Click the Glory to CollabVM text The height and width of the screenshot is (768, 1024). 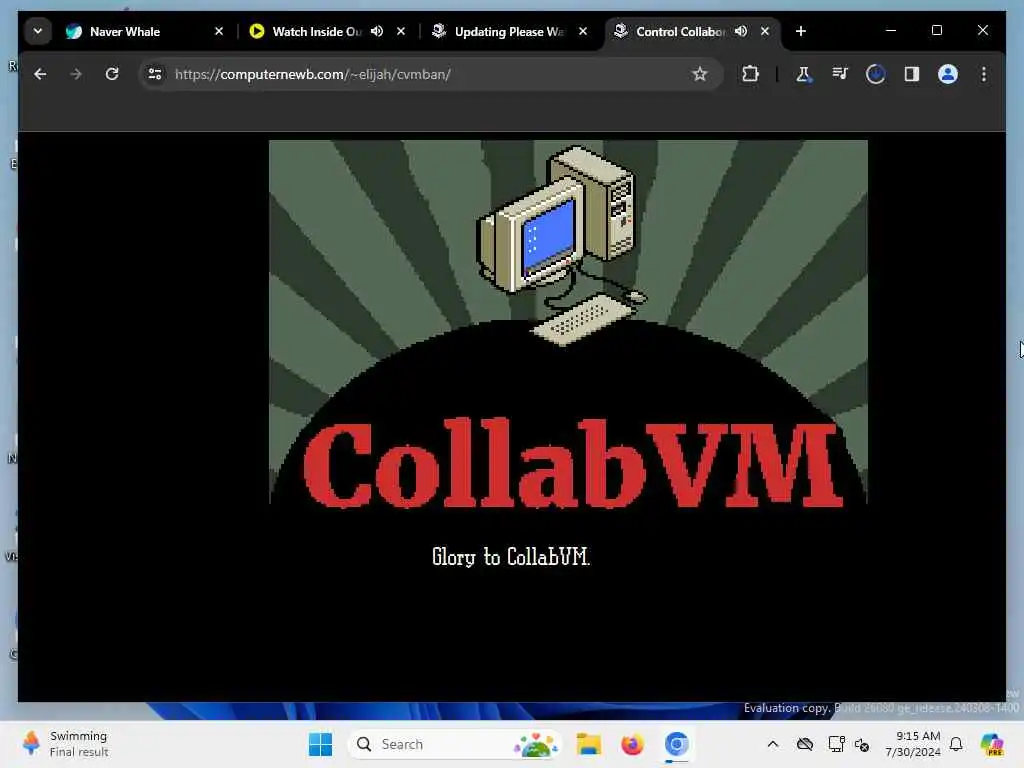511,557
